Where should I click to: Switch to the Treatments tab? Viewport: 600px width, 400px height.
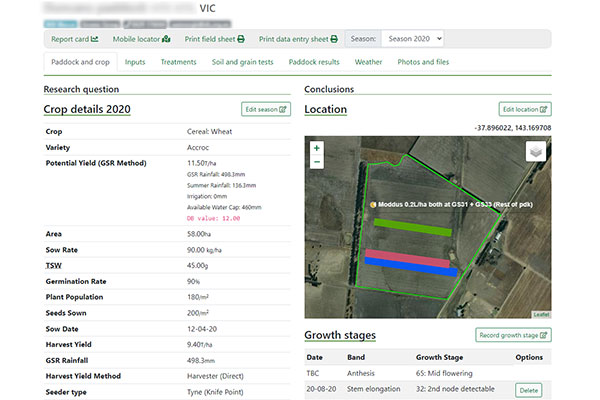tap(178, 62)
